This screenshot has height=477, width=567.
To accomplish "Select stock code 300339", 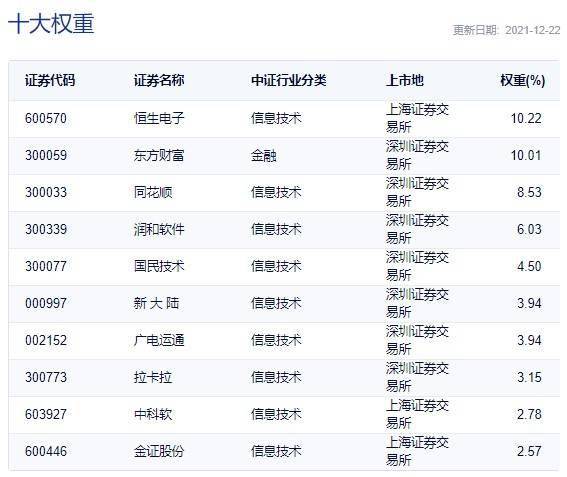I will (46, 229).
